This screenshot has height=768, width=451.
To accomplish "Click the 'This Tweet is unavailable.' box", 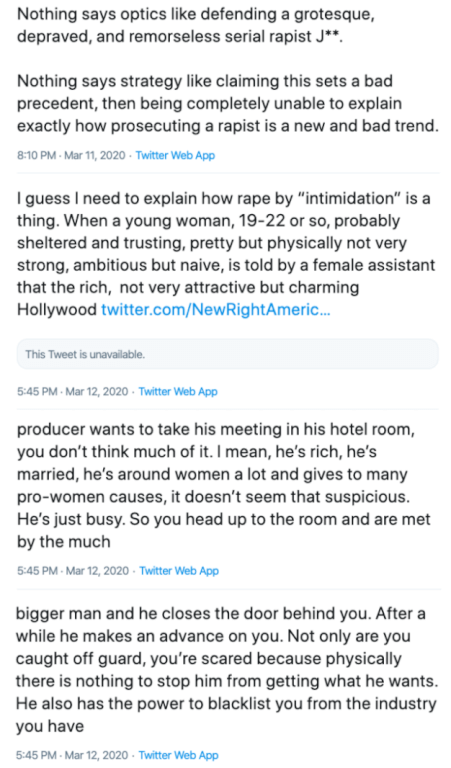I will [228, 354].
